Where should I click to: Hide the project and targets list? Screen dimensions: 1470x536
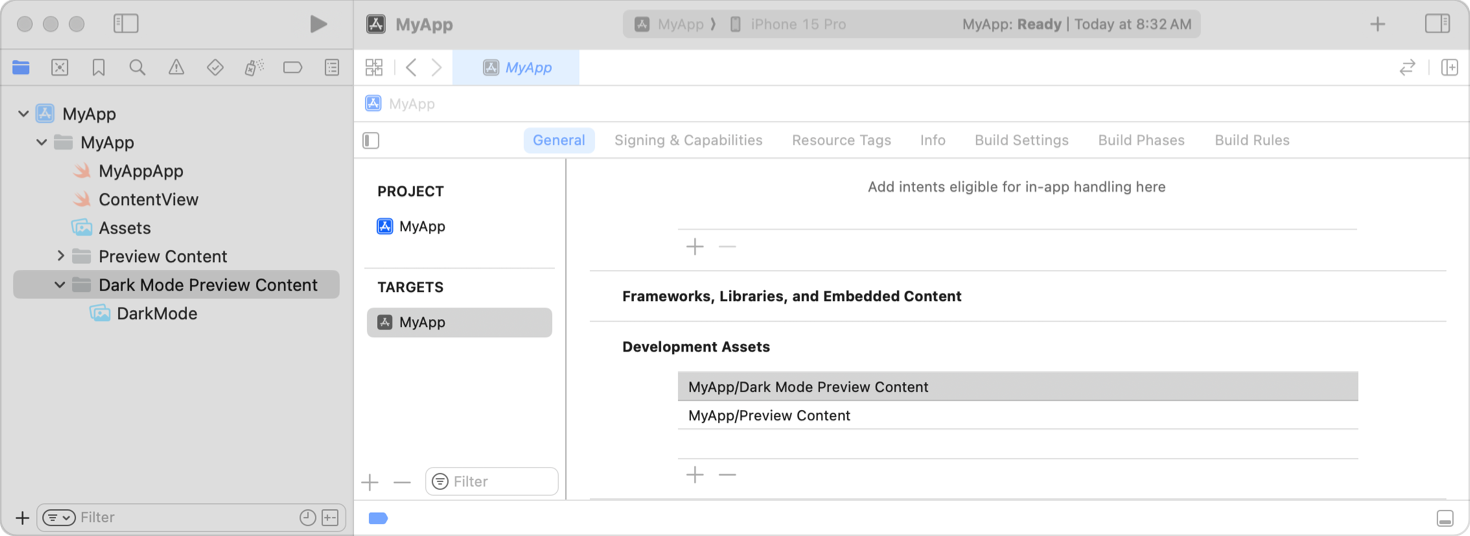[371, 141]
